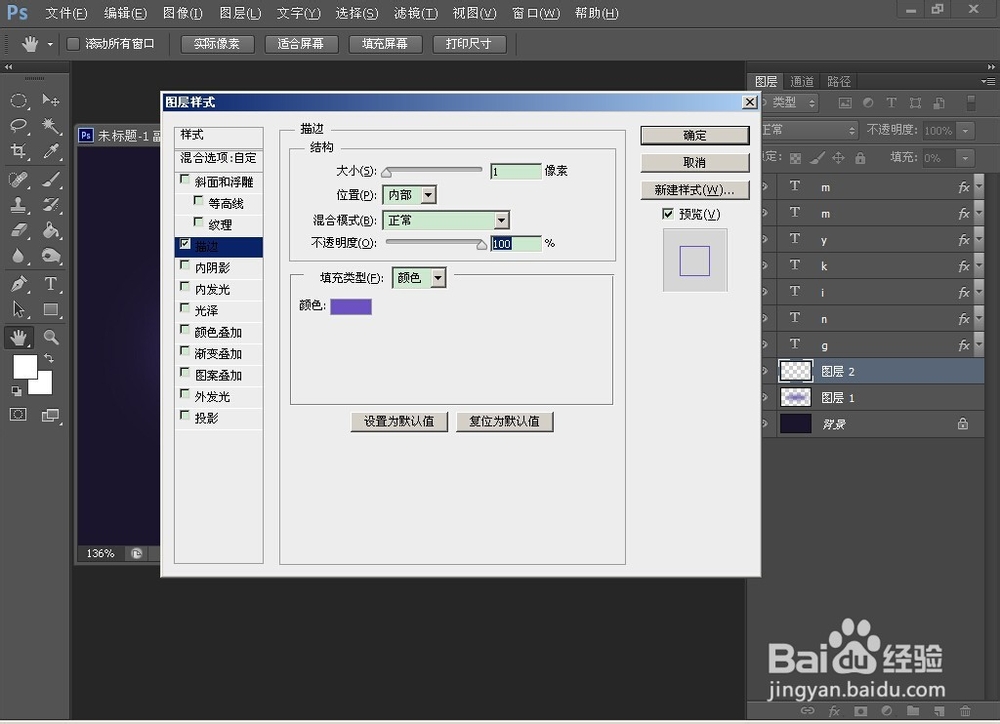Expand effects of layer g

click(979, 345)
